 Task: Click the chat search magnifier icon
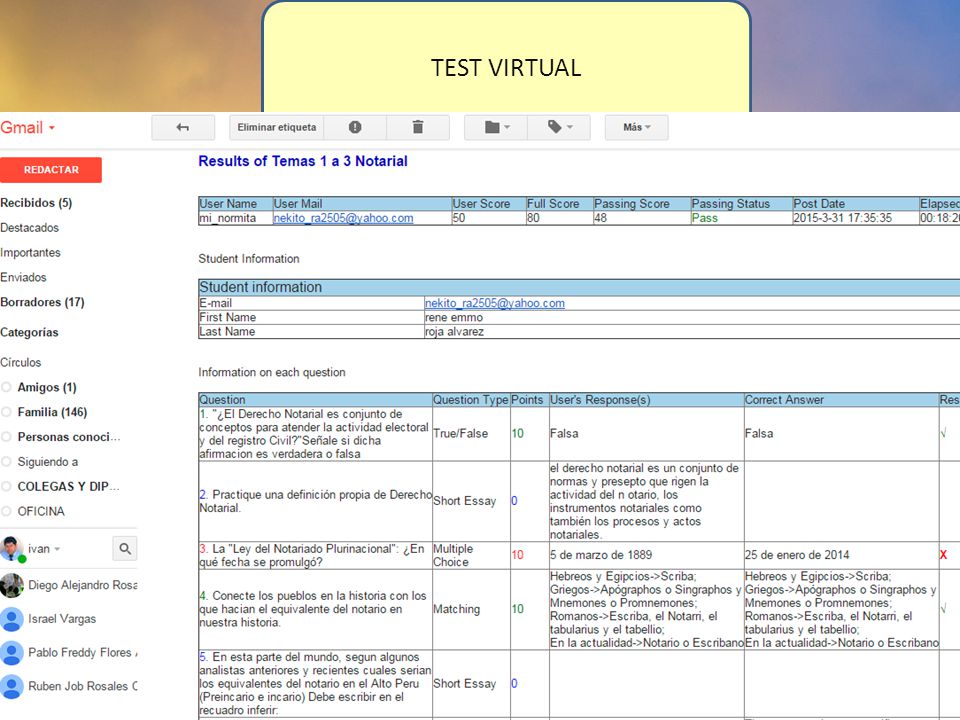tap(125, 549)
